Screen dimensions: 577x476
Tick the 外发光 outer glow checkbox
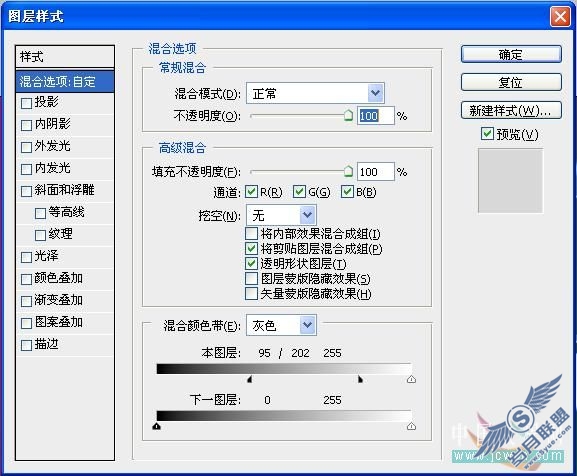coord(26,148)
